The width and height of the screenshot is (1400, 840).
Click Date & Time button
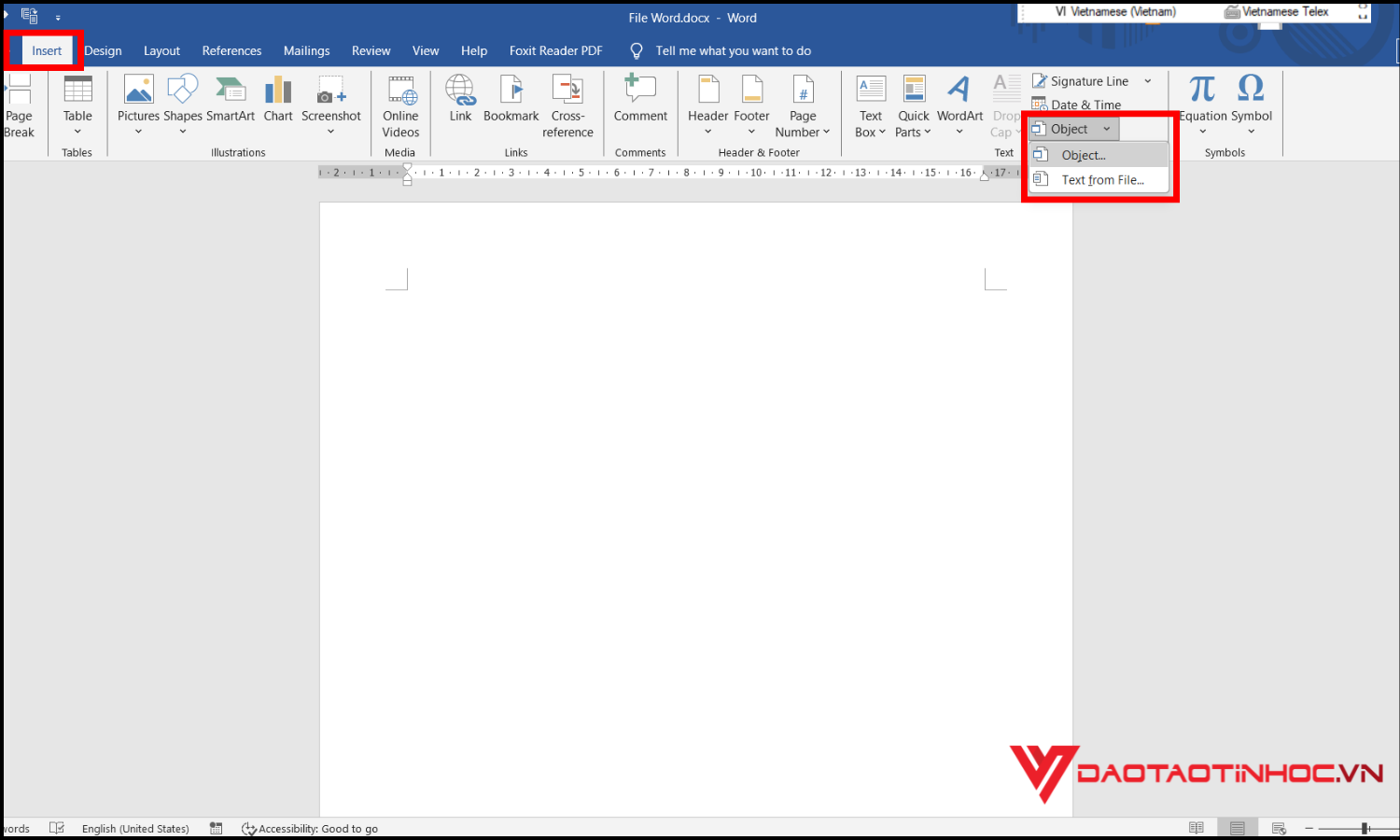pyautogui.click(x=1085, y=105)
